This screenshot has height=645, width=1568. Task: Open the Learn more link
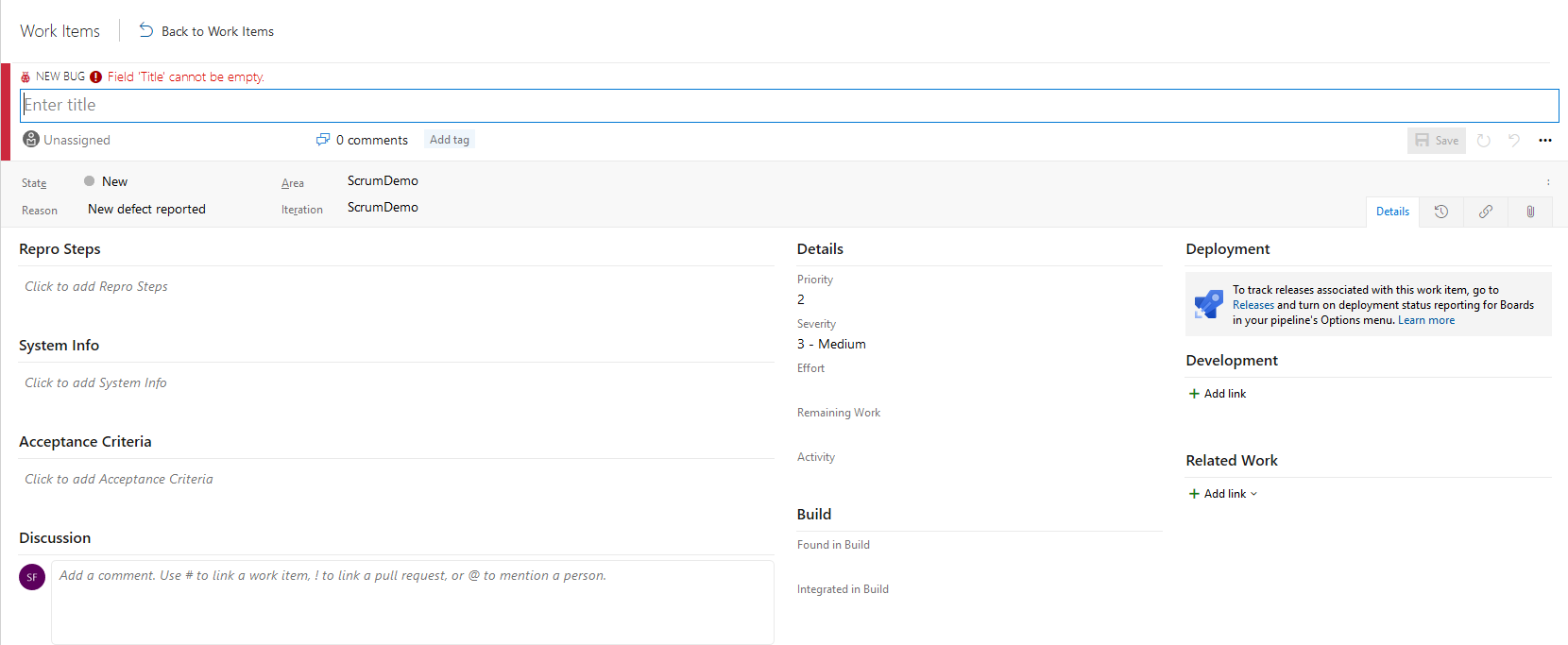click(1426, 320)
